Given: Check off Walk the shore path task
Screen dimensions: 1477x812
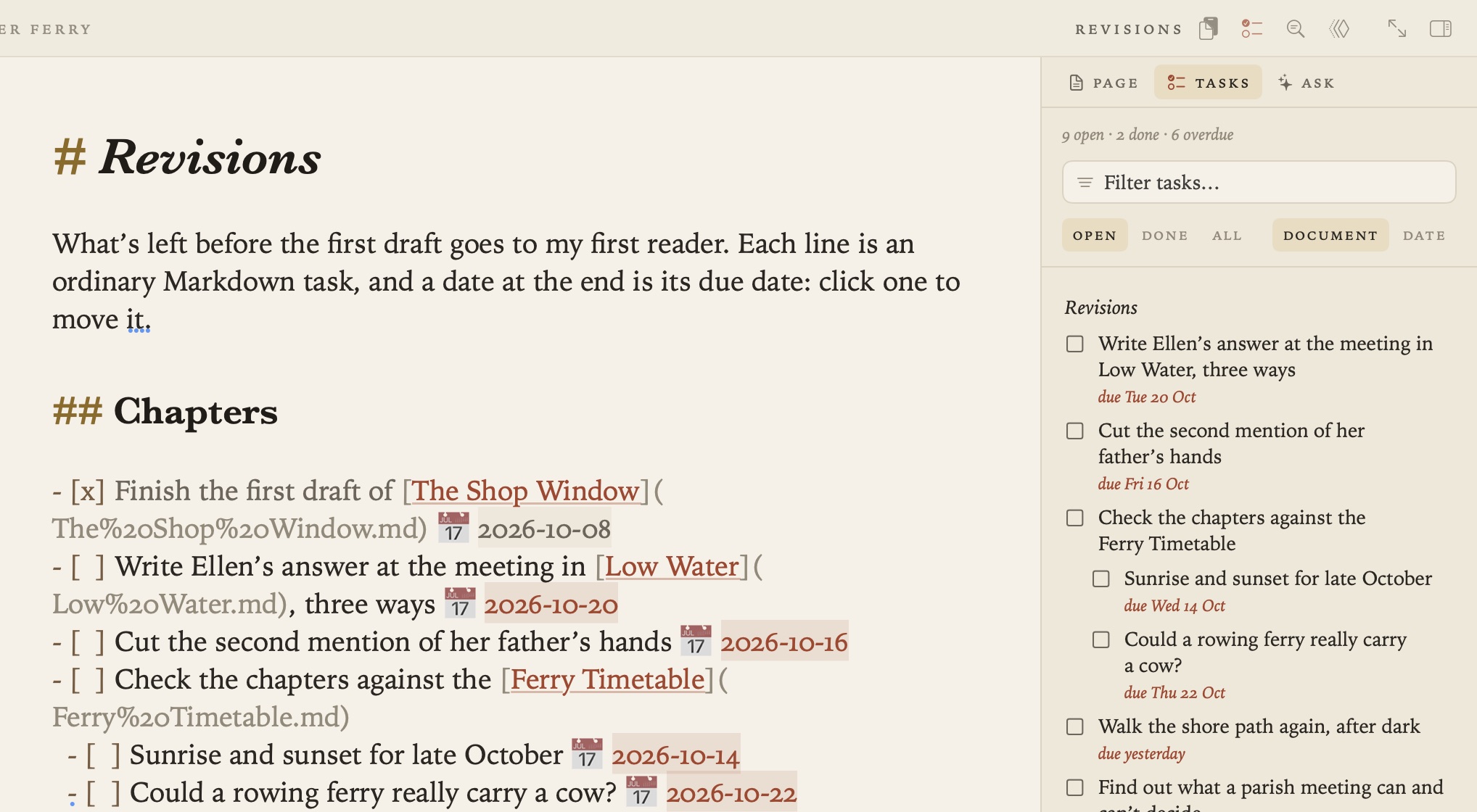Looking at the screenshot, I should (1075, 726).
